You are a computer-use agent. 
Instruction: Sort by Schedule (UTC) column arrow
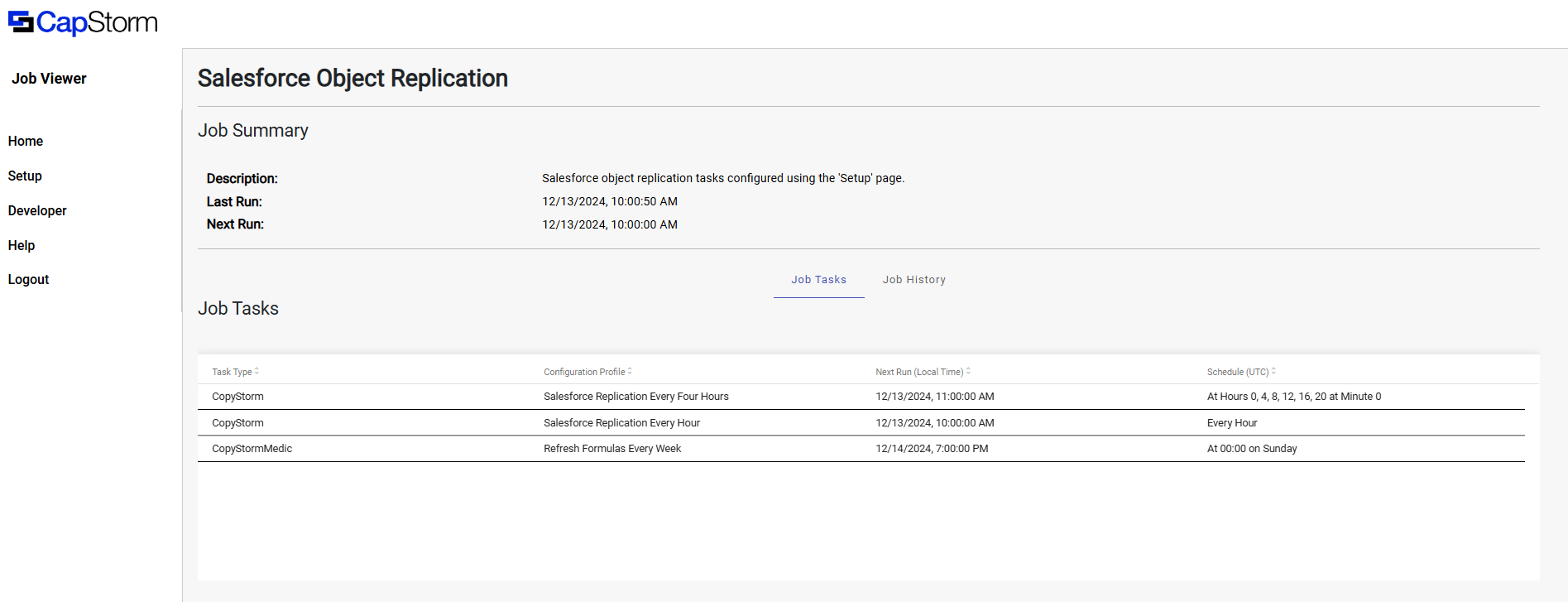coord(1273,371)
